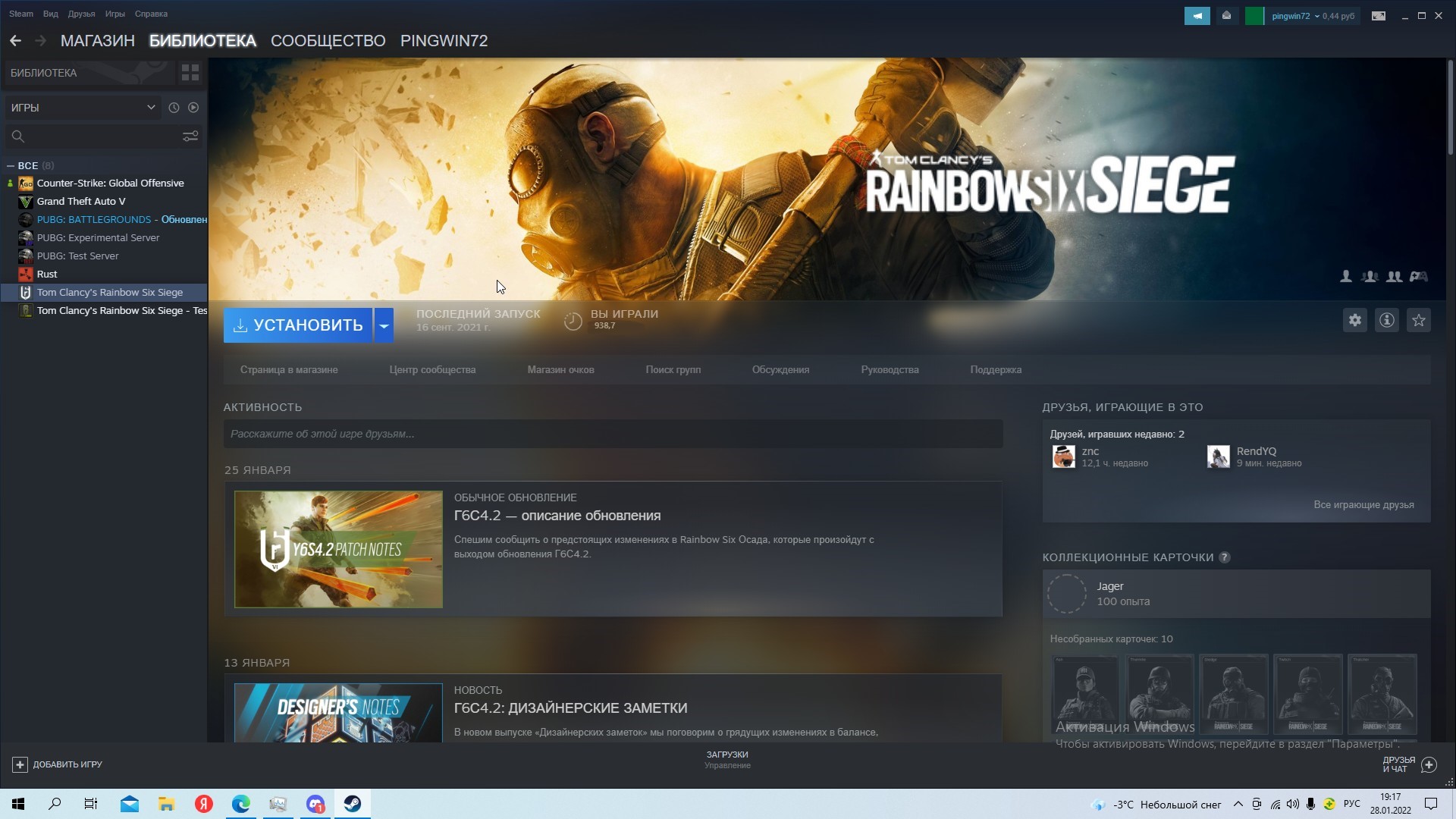Click Все играющие друзья link
Screen dimensions: 1456x819
point(1363,505)
